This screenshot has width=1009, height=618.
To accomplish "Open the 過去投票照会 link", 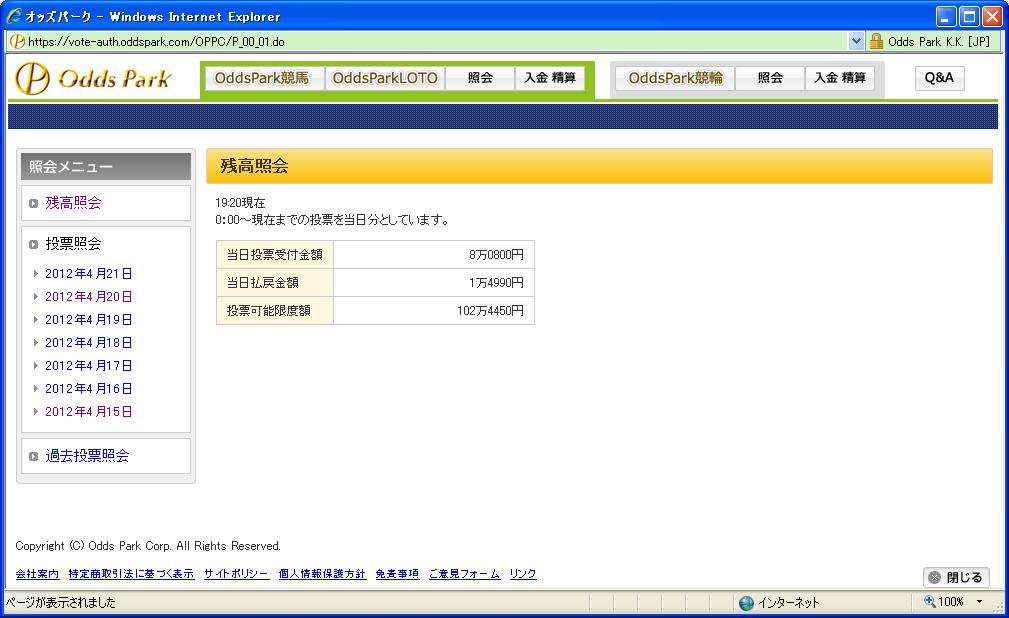I will pyautogui.click(x=88, y=456).
